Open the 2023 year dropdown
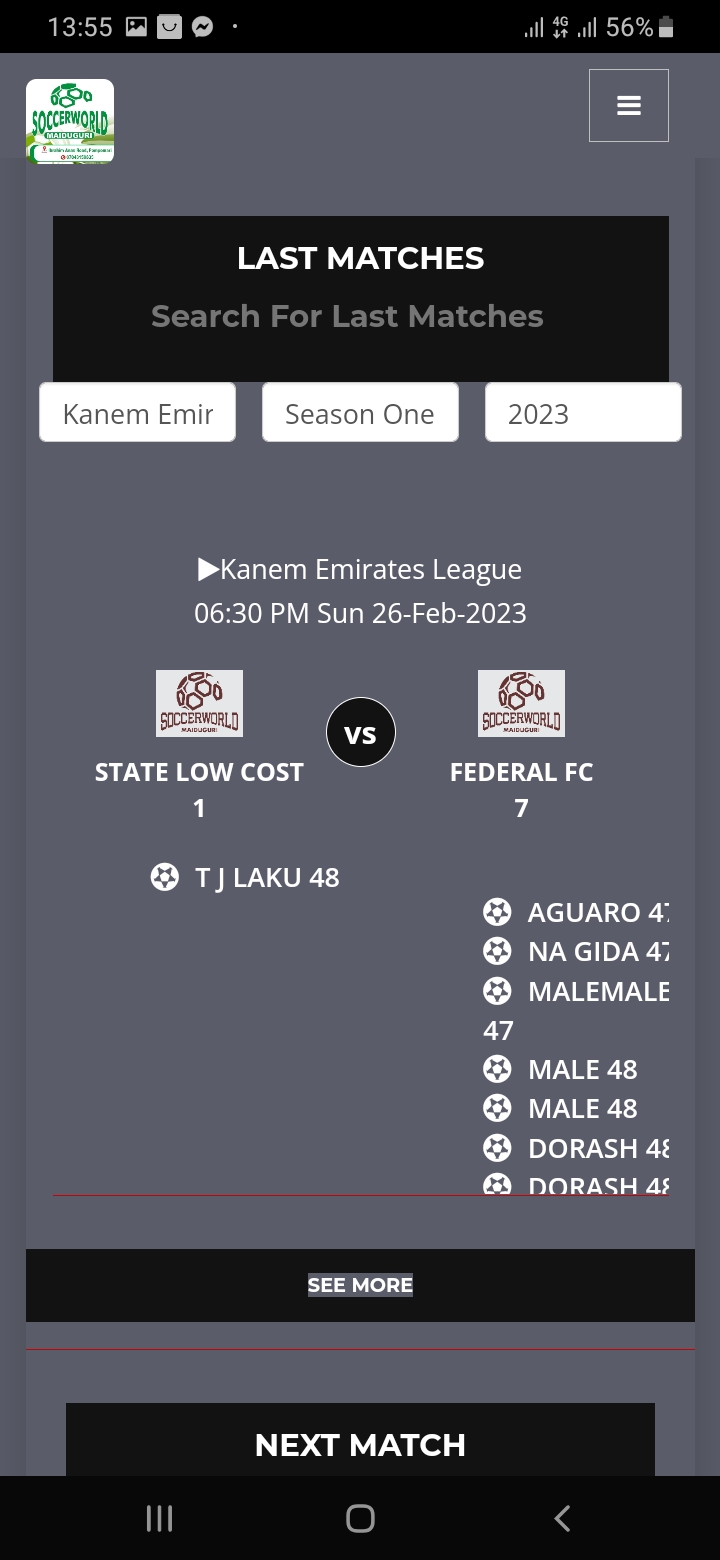 (x=583, y=412)
